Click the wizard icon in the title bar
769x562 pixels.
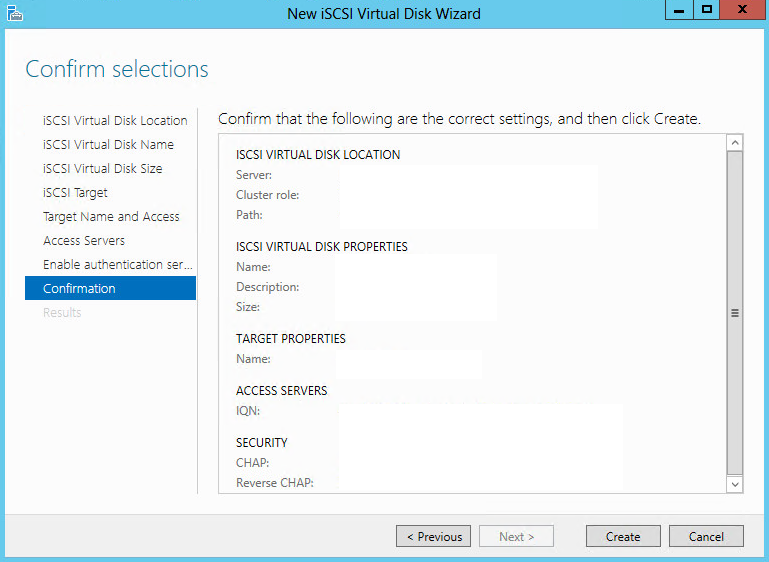(14, 13)
